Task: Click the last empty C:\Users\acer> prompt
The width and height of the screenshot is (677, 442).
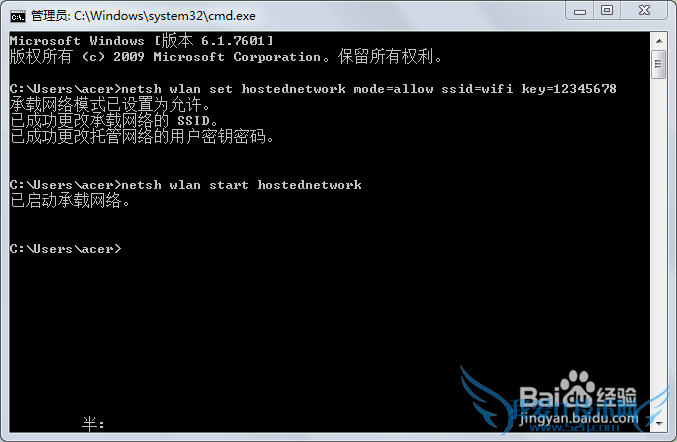Action: click(66, 249)
